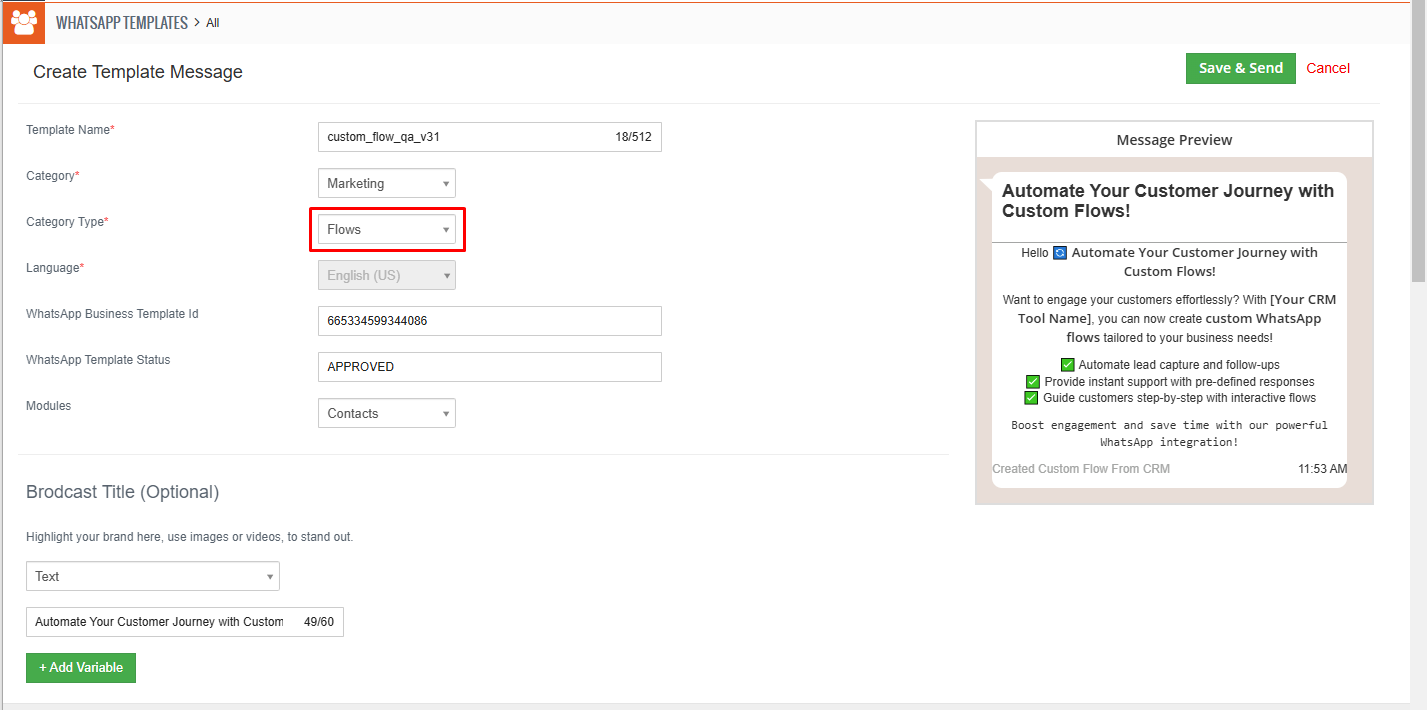Open the Category Type dropdown showing Flows
The width and height of the screenshot is (1427, 710).
point(387,229)
